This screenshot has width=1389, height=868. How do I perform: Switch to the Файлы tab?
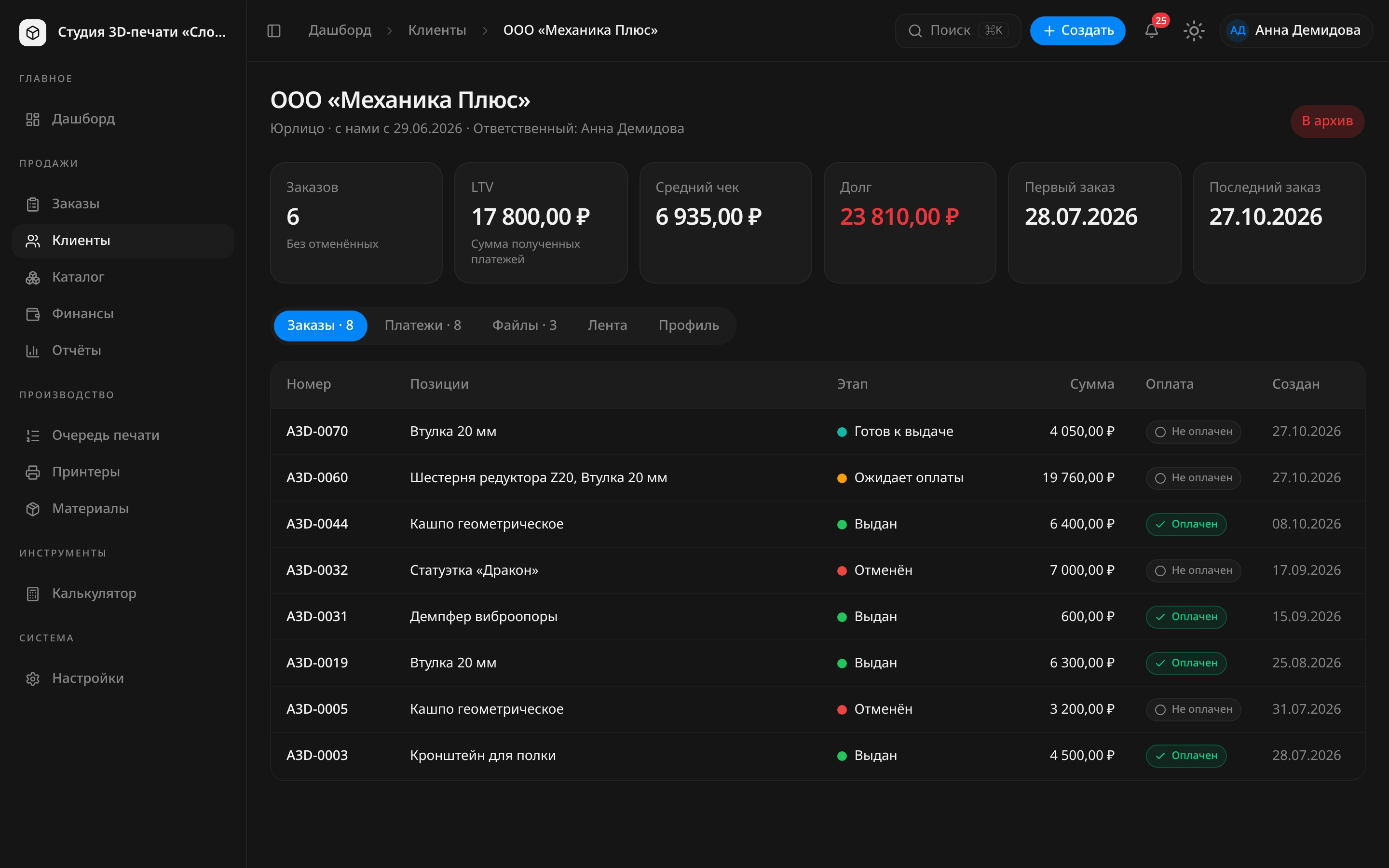pyautogui.click(x=524, y=325)
